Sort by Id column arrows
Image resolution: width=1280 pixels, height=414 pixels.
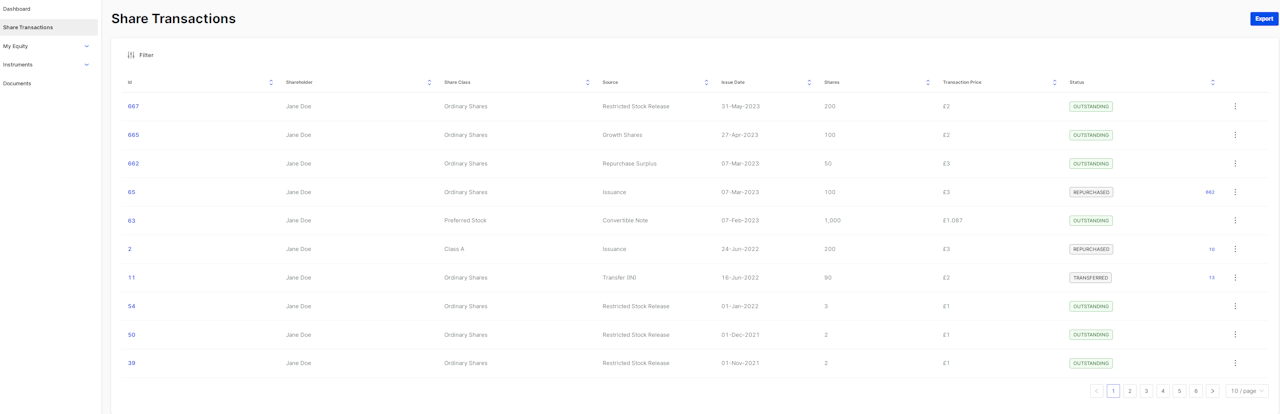pyautogui.click(x=271, y=82)
